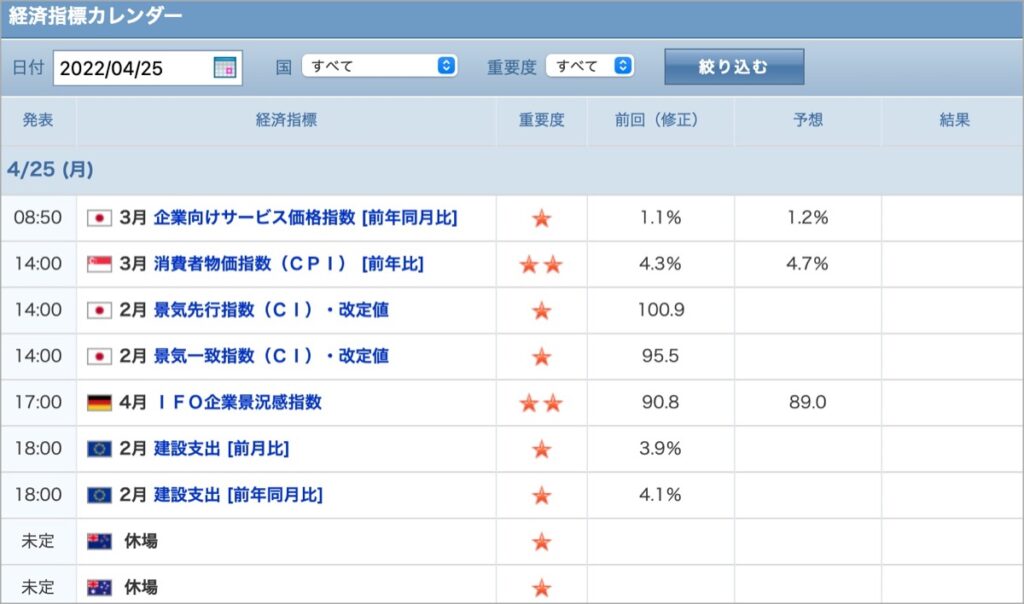Click Singapore flag in CPI row
The height and width of the screenshot is (604, 1024).
click(x=99, y=264)
